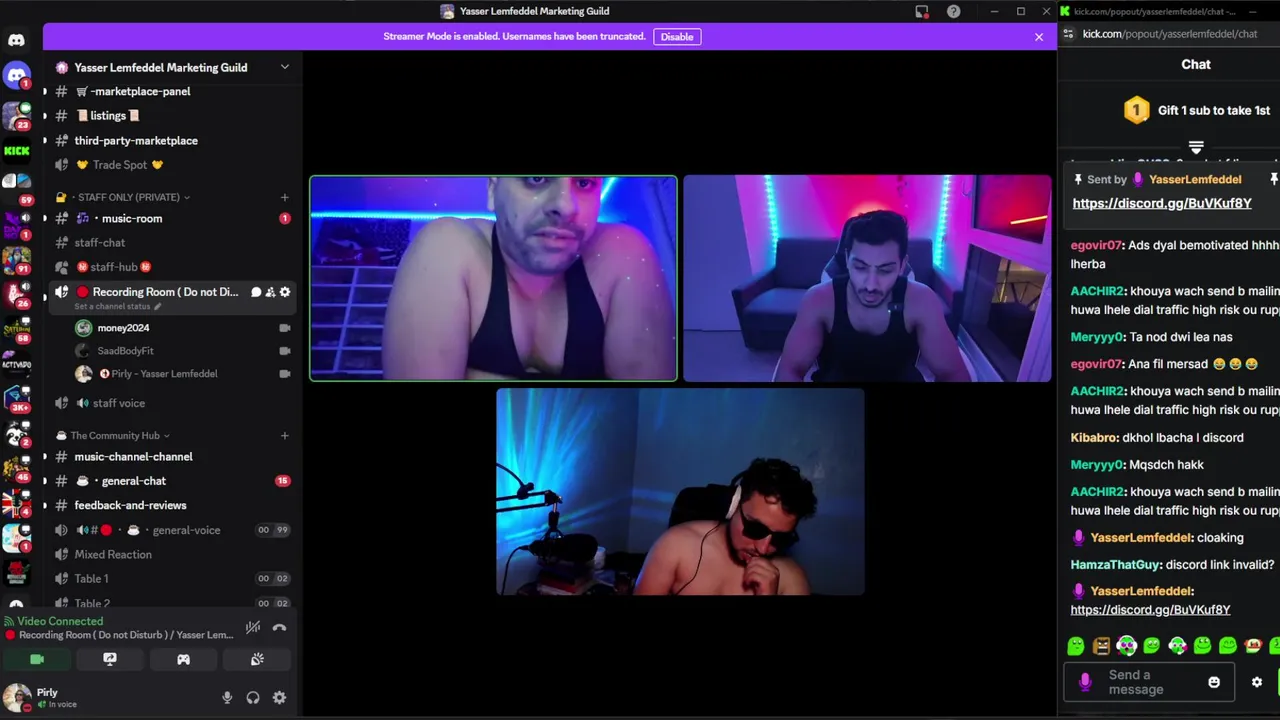The height and width of the screenshot is (720, 1280).
Task: Join the general-voice channel
Action: 172,530
